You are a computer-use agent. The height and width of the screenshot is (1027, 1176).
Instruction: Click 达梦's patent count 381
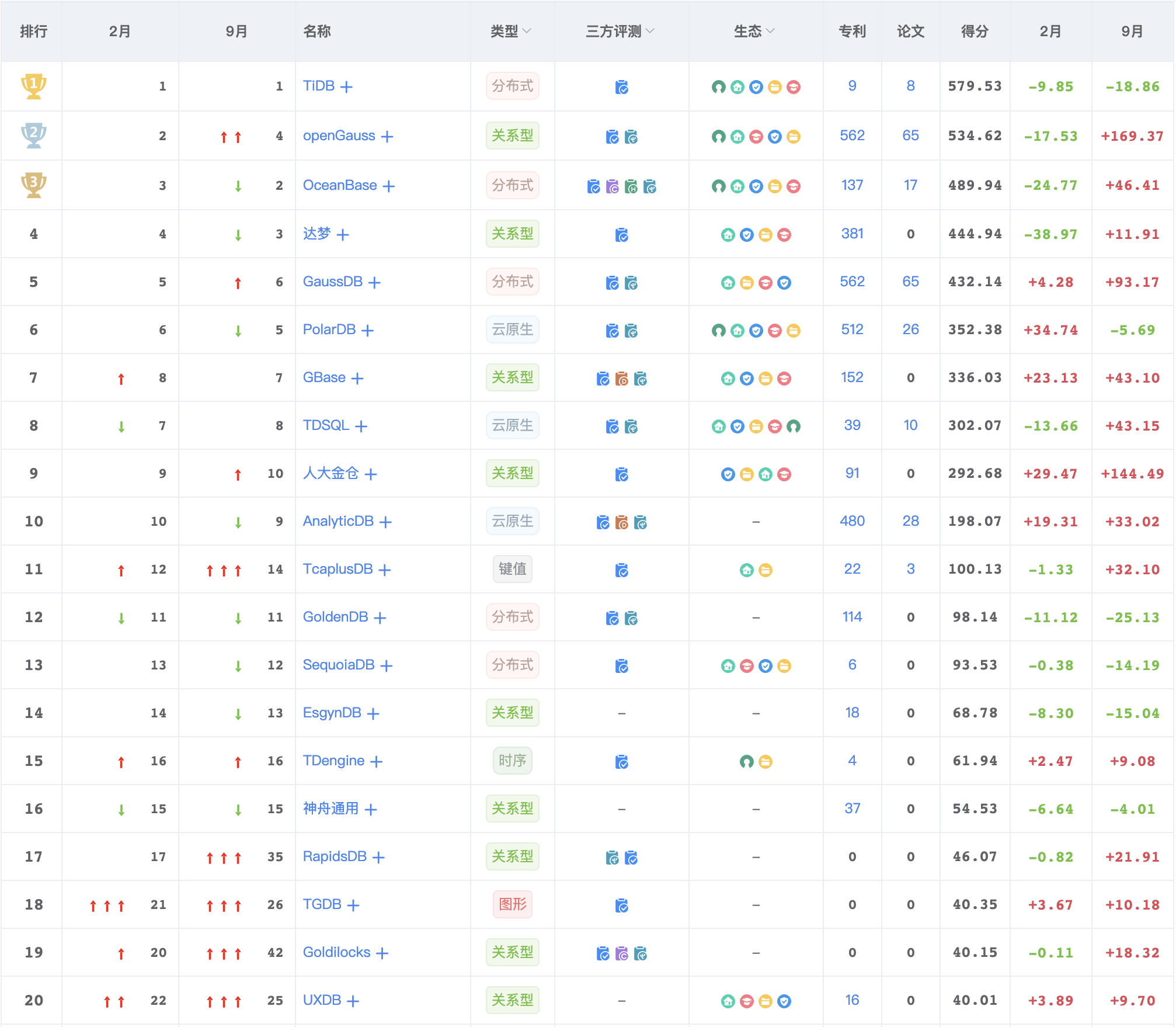(852, 234)
